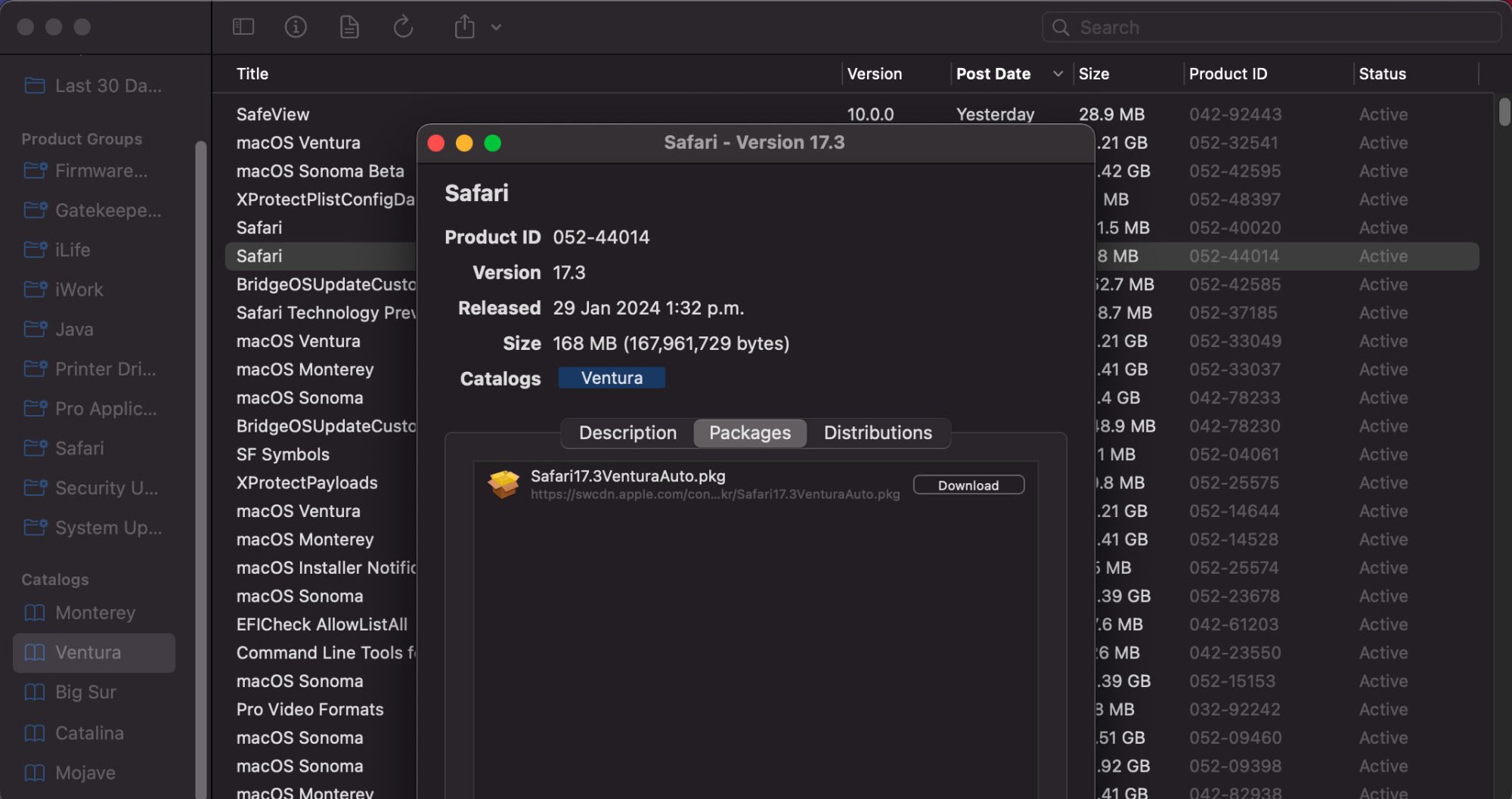Click product ID 032-92242 cell
This screenshot has width=1512, height=799.
click(x=1235, y=710)
